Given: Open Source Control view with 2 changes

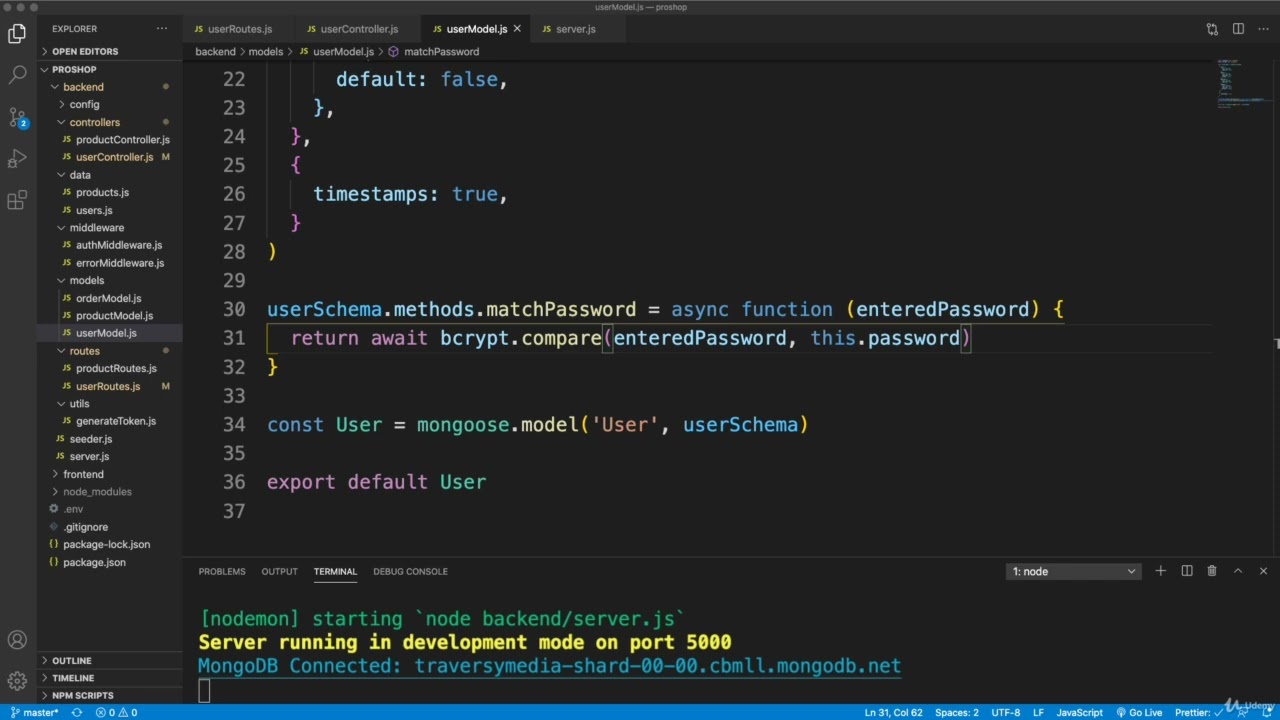Looking at the screenshot, I should (x=17, y=117).
